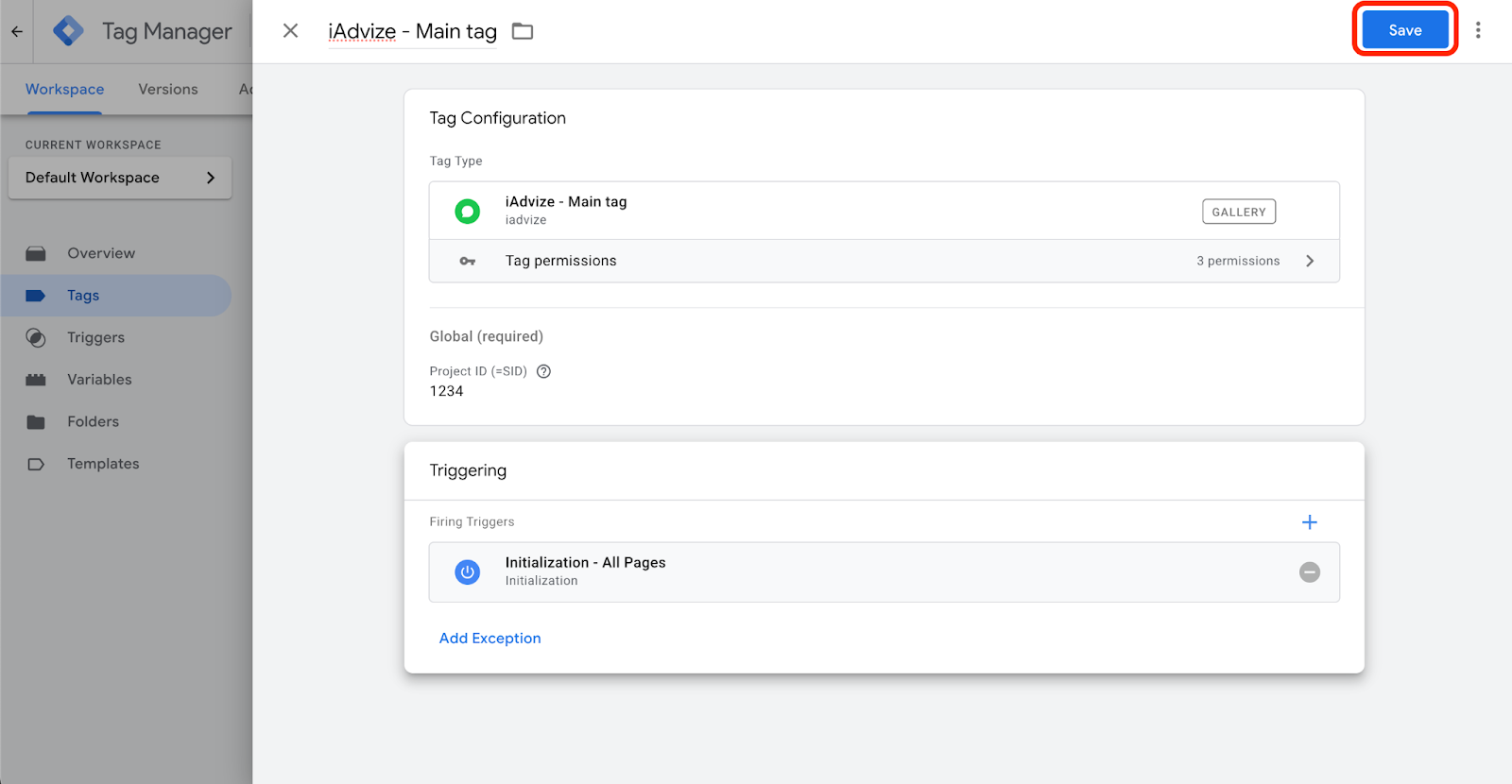
Task: Open Folders in the sidebar
Action: [x=93, y=421]
